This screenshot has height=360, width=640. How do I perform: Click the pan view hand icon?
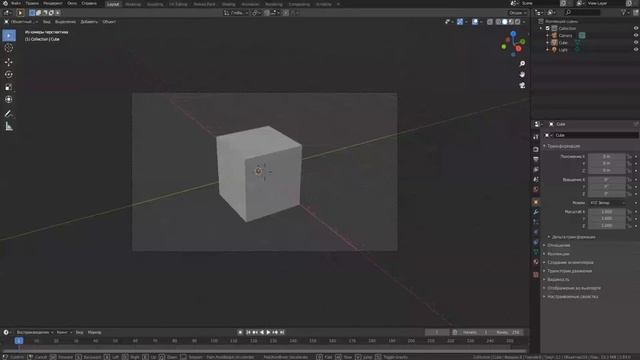click(522, 74)
